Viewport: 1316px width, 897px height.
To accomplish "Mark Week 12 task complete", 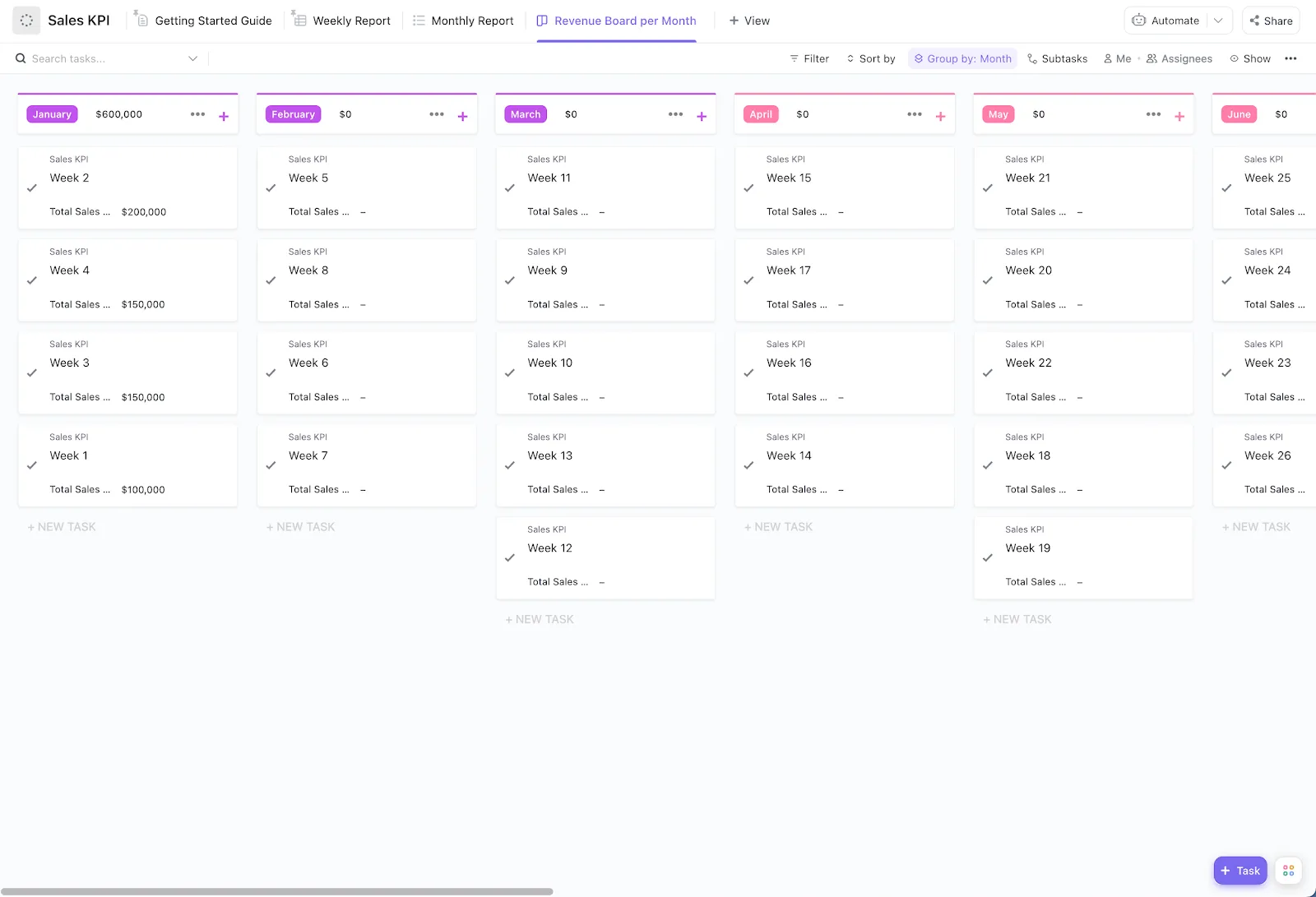I will 510,558.
